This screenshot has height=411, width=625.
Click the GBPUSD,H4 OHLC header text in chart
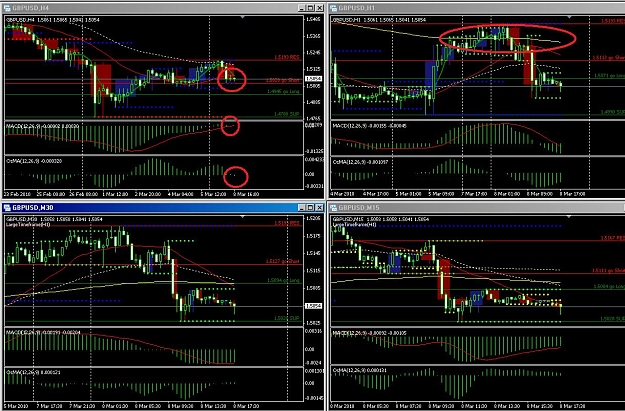[x=53, y=20]
